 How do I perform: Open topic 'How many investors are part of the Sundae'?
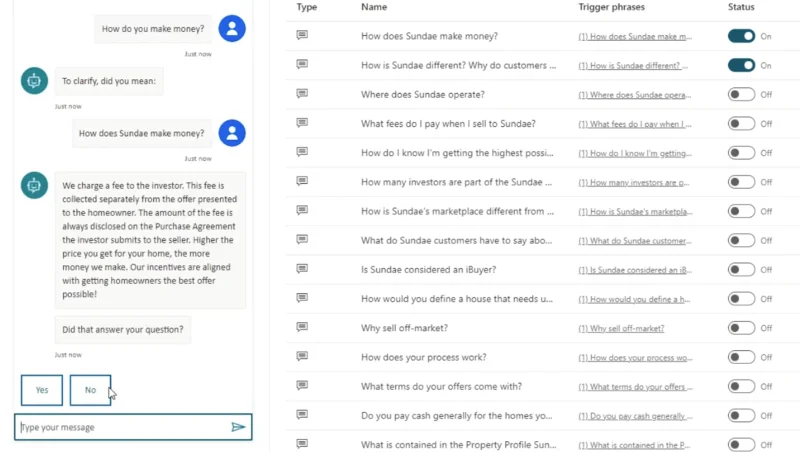457,182
